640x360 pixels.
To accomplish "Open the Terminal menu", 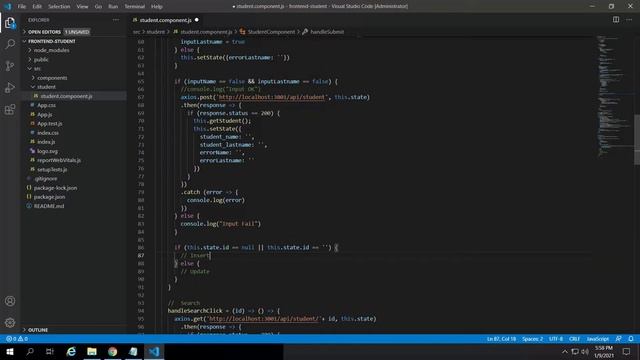I will click(x=135, y=7).
